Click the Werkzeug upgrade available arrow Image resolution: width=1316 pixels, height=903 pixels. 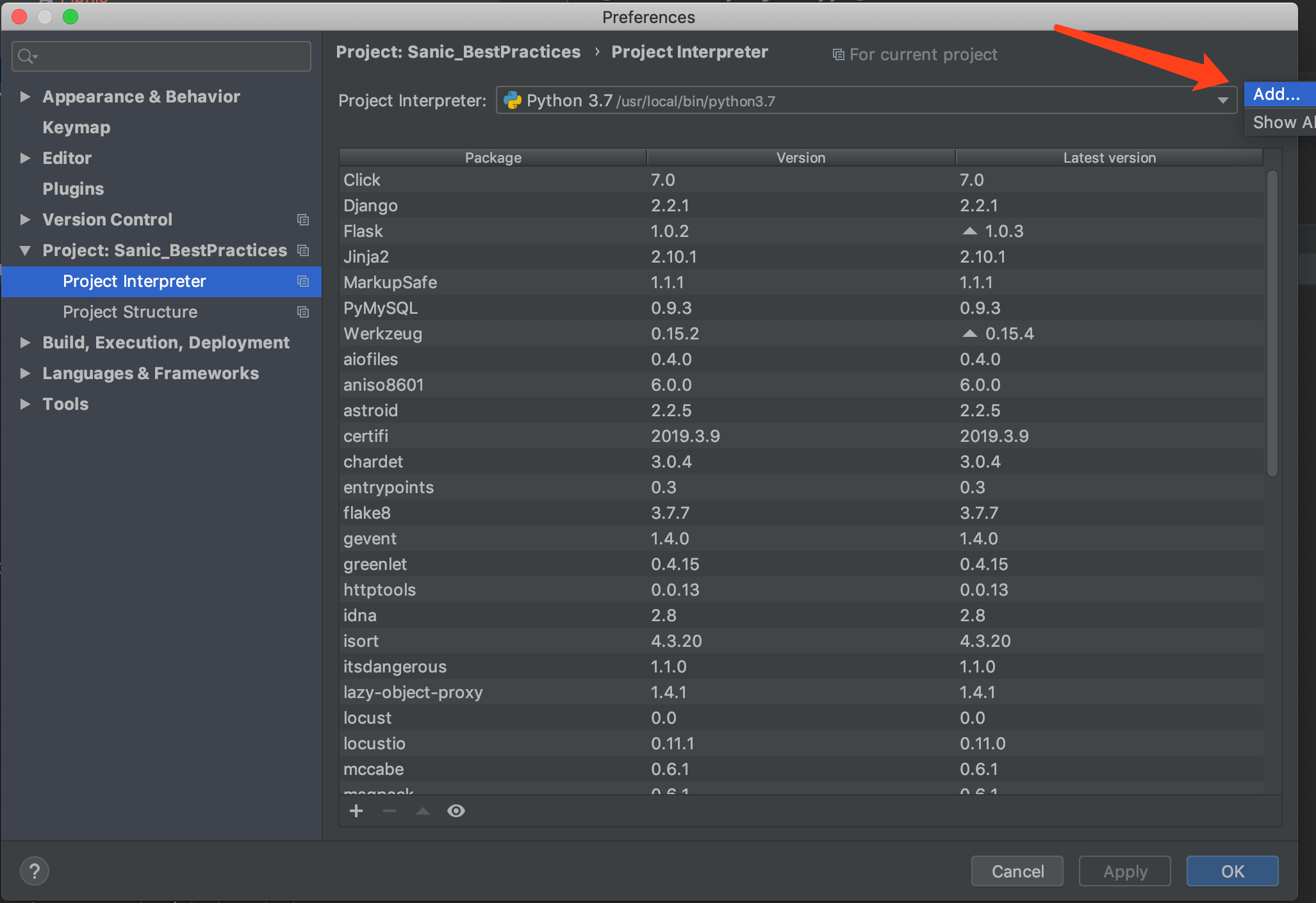970,334
